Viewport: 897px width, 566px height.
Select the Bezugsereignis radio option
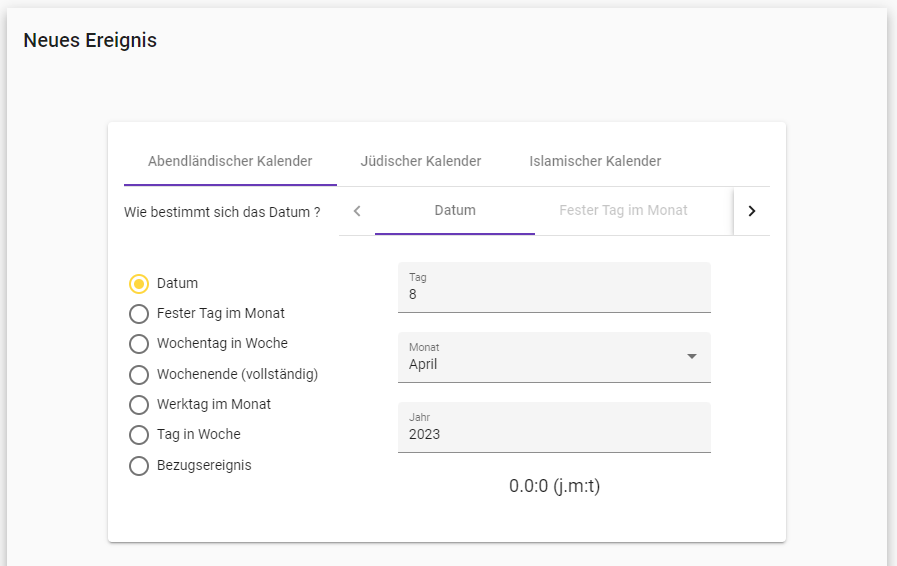(x=139, y=466)
